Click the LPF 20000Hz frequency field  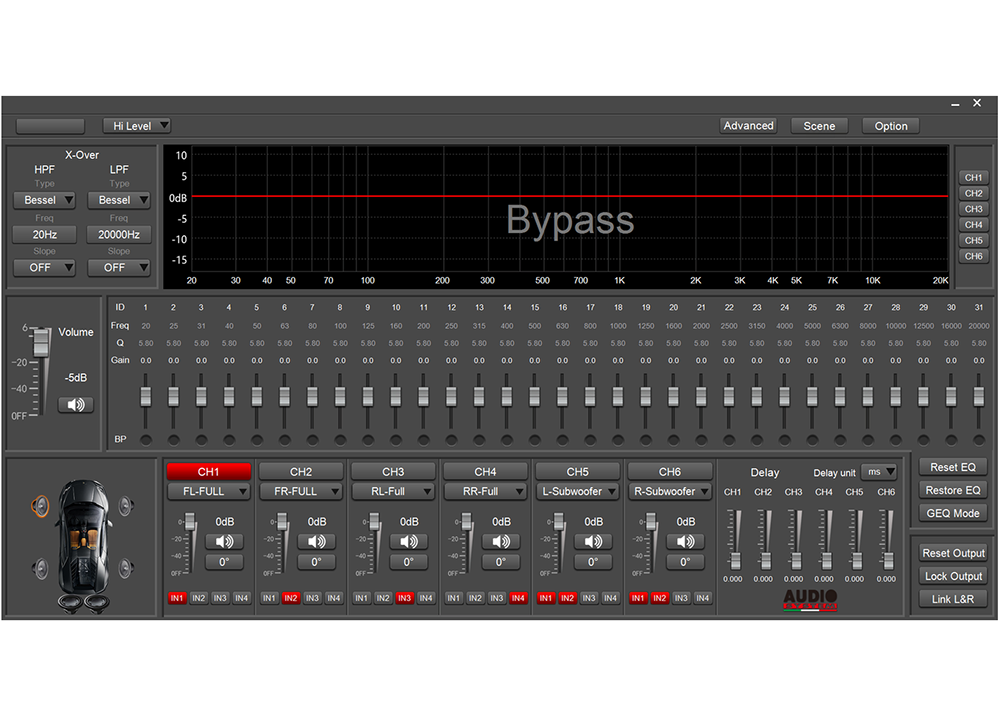119,234
